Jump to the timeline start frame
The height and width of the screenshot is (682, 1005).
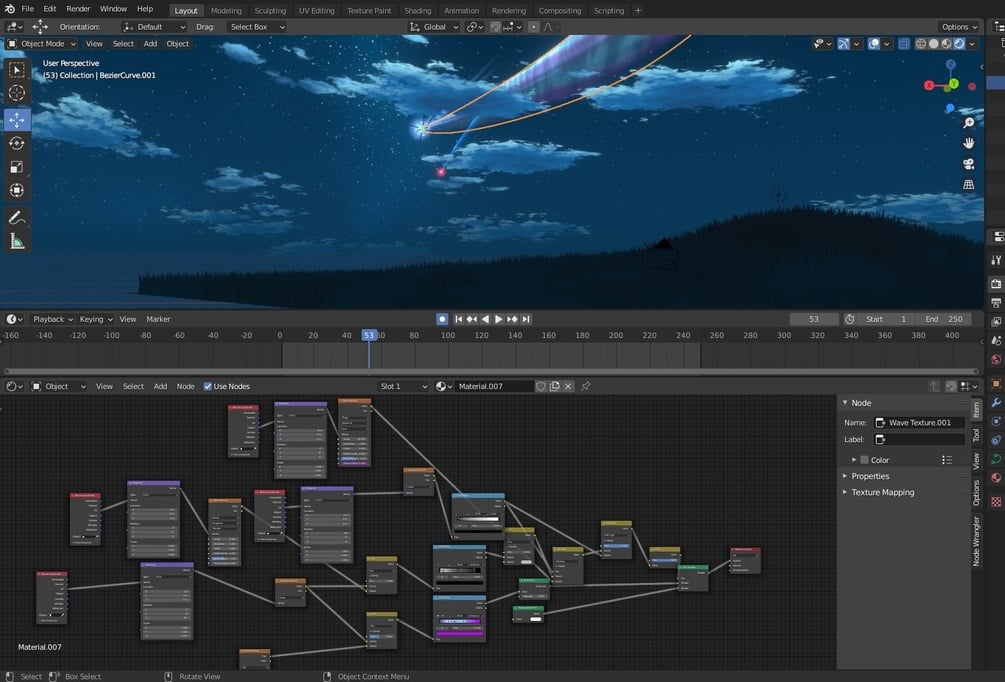tap(458, 319)
